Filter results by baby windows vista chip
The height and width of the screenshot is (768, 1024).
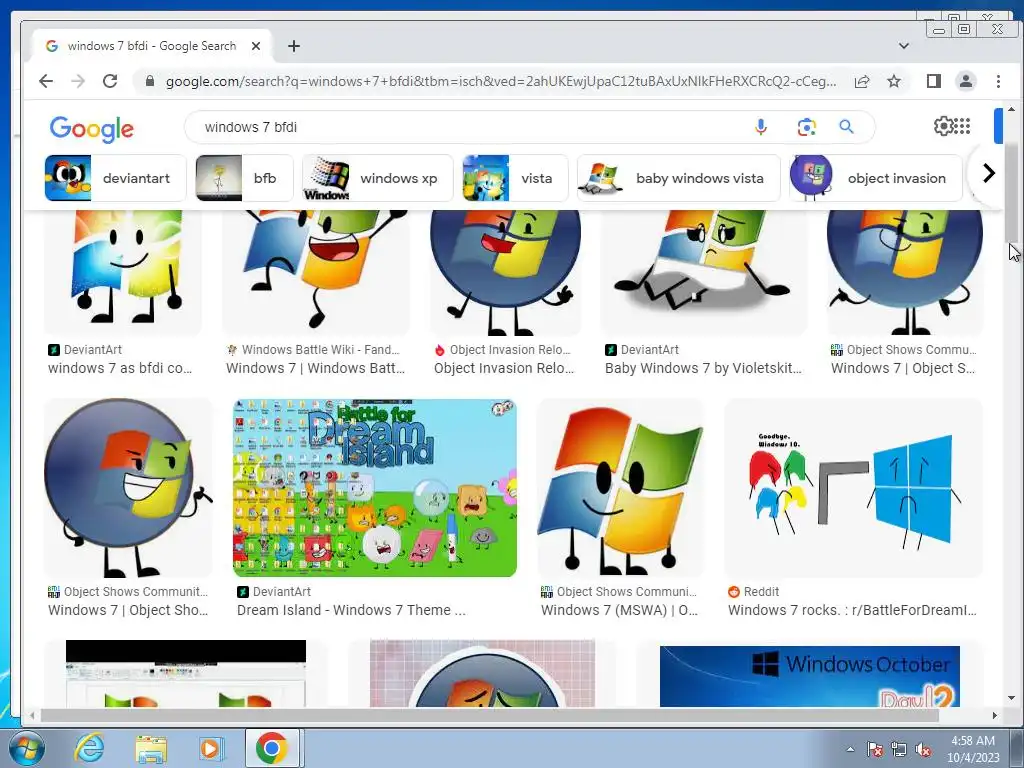pyautogui.click(x=679, y=178)
